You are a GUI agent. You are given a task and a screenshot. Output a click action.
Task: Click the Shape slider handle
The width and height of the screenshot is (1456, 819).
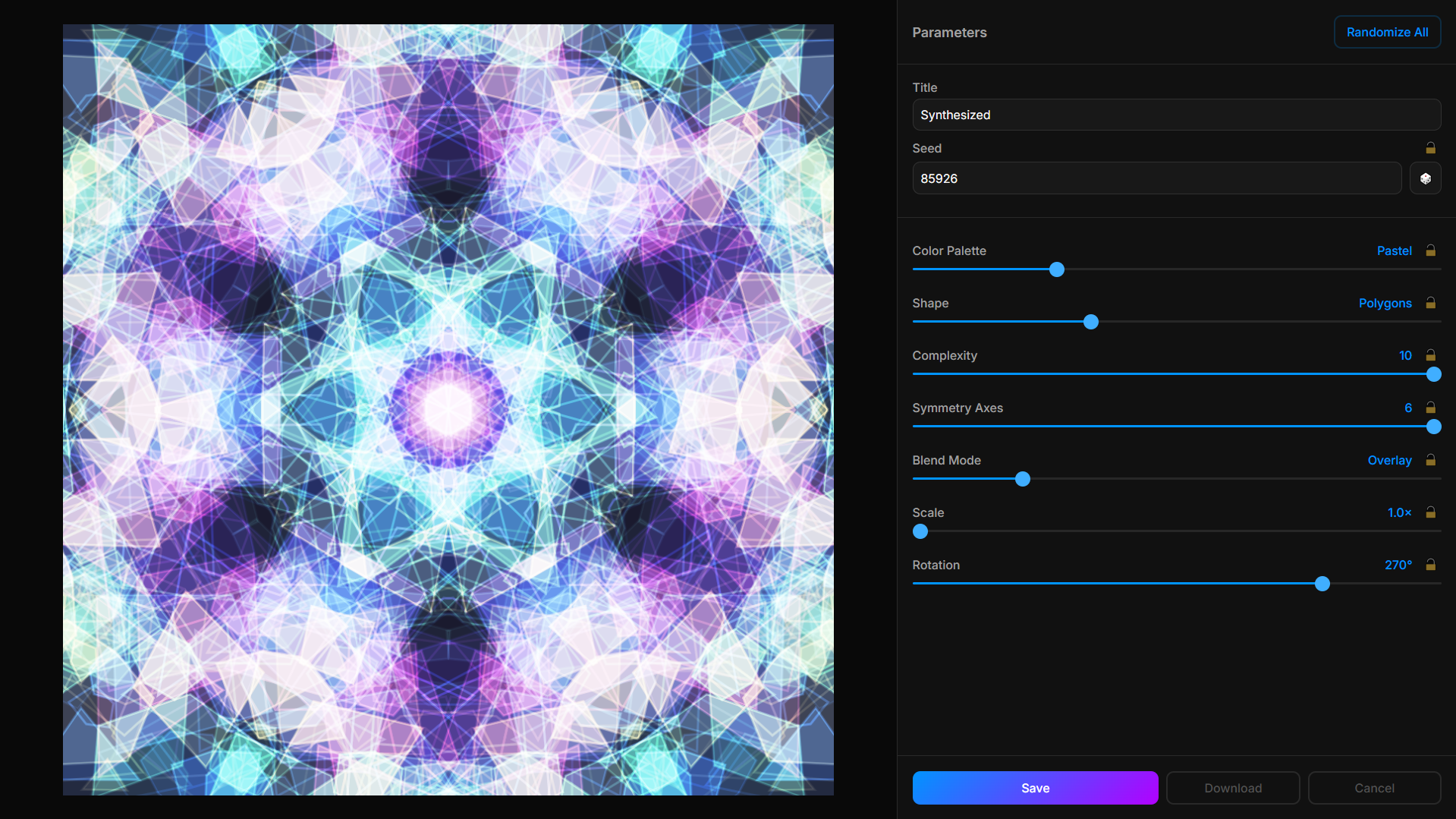[x=1090, y=322]
